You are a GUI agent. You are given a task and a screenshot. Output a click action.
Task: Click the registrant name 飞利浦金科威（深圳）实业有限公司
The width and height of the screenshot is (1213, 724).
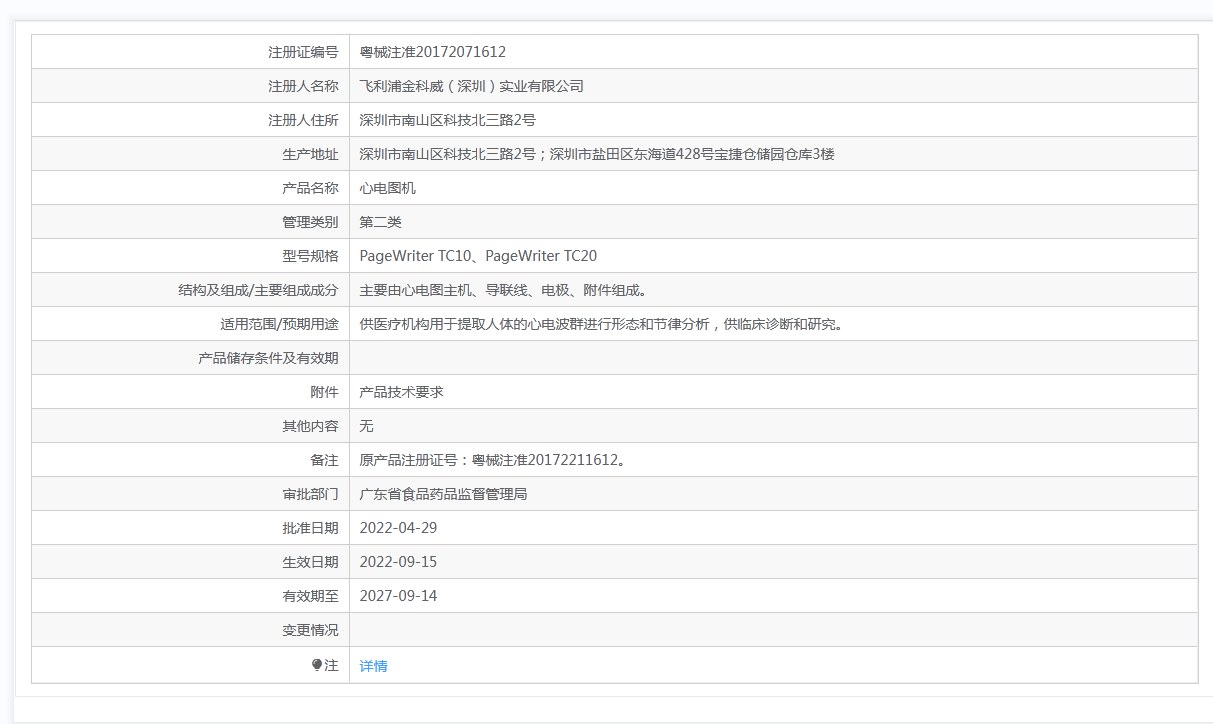(x=471, y=86)
